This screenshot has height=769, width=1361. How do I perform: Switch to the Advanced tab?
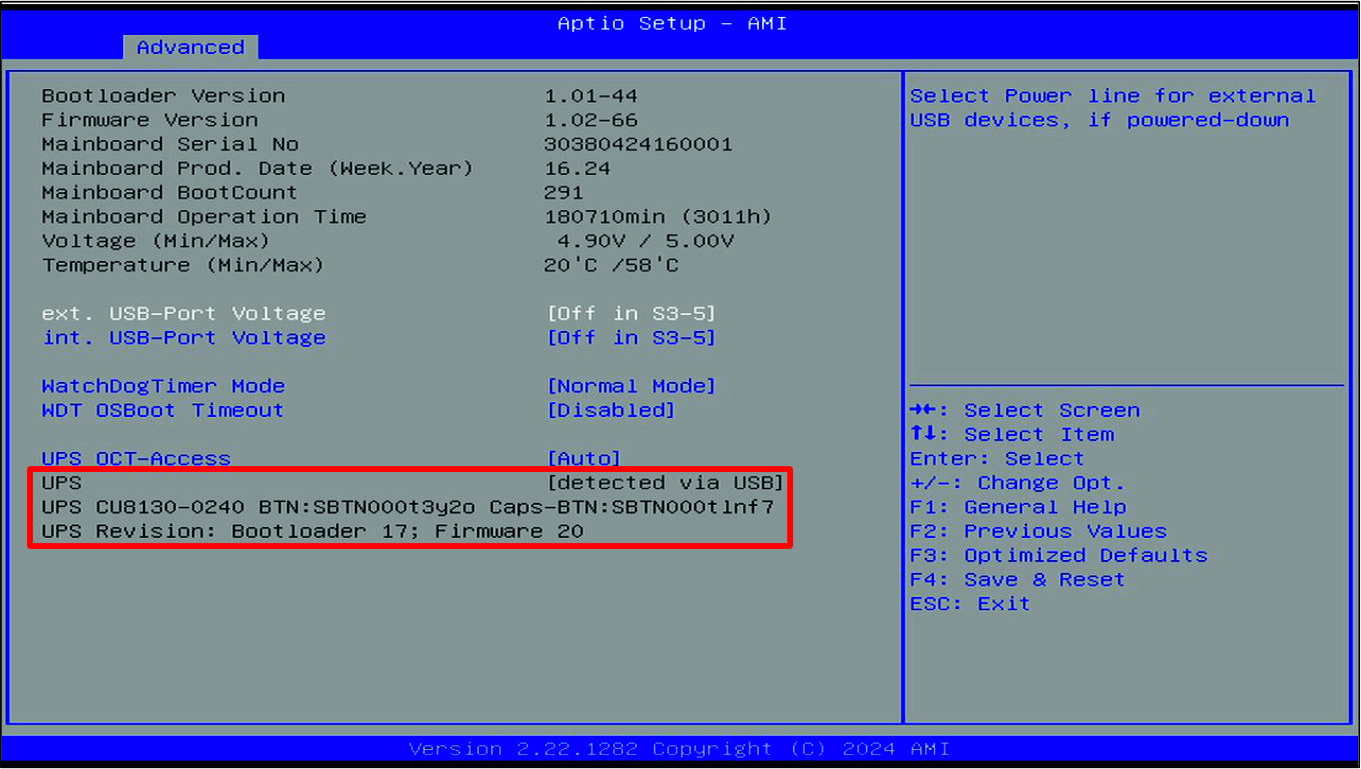pos(190,47)
